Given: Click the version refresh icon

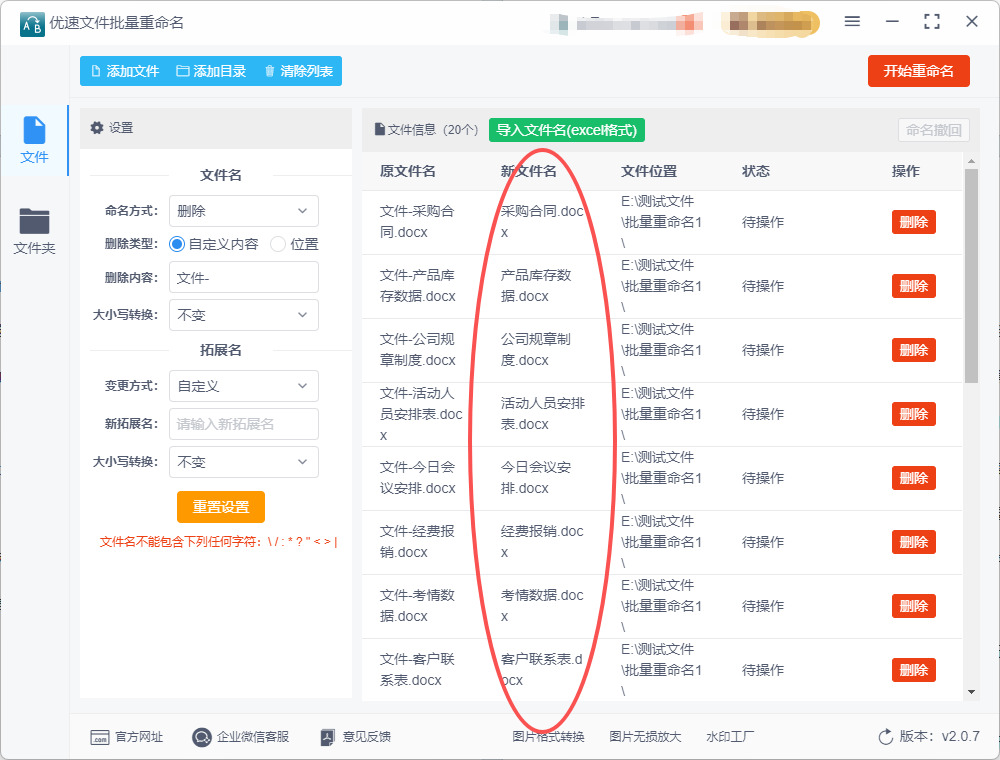Looking at the screenshot, I should pyautogui.click(x=885, y=737).
